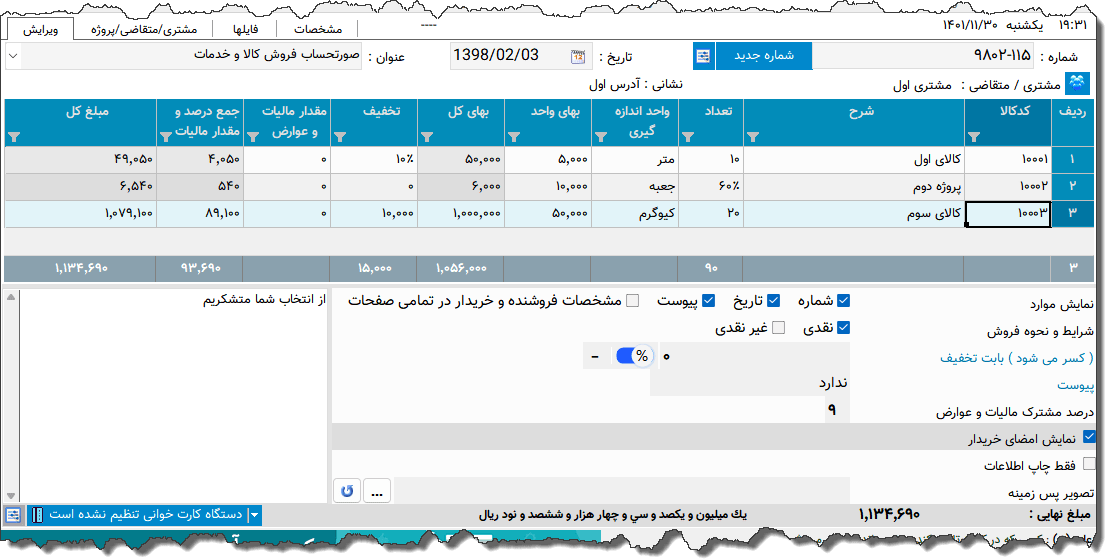The image size is (1105, 559).
Task: Click the discount value field showing ۰
Action: click(753, 357)
